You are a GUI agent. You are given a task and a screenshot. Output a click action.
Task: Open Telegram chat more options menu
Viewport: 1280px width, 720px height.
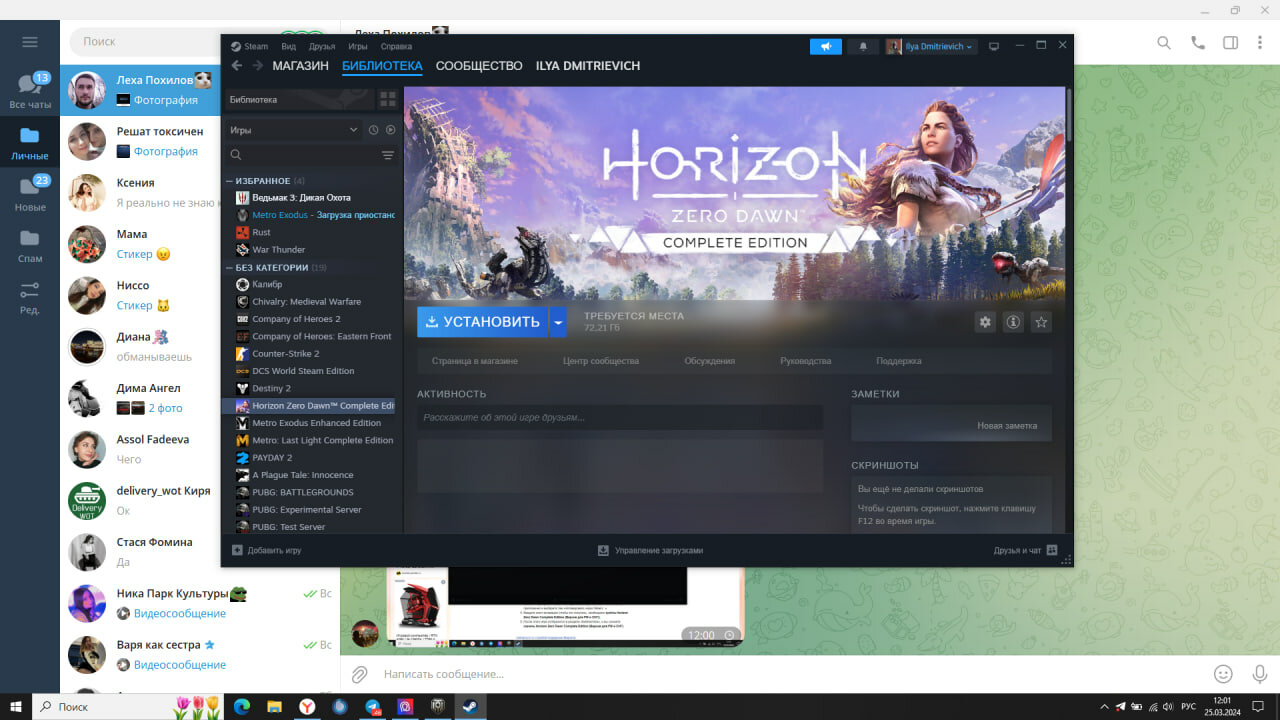[1259, 43]
